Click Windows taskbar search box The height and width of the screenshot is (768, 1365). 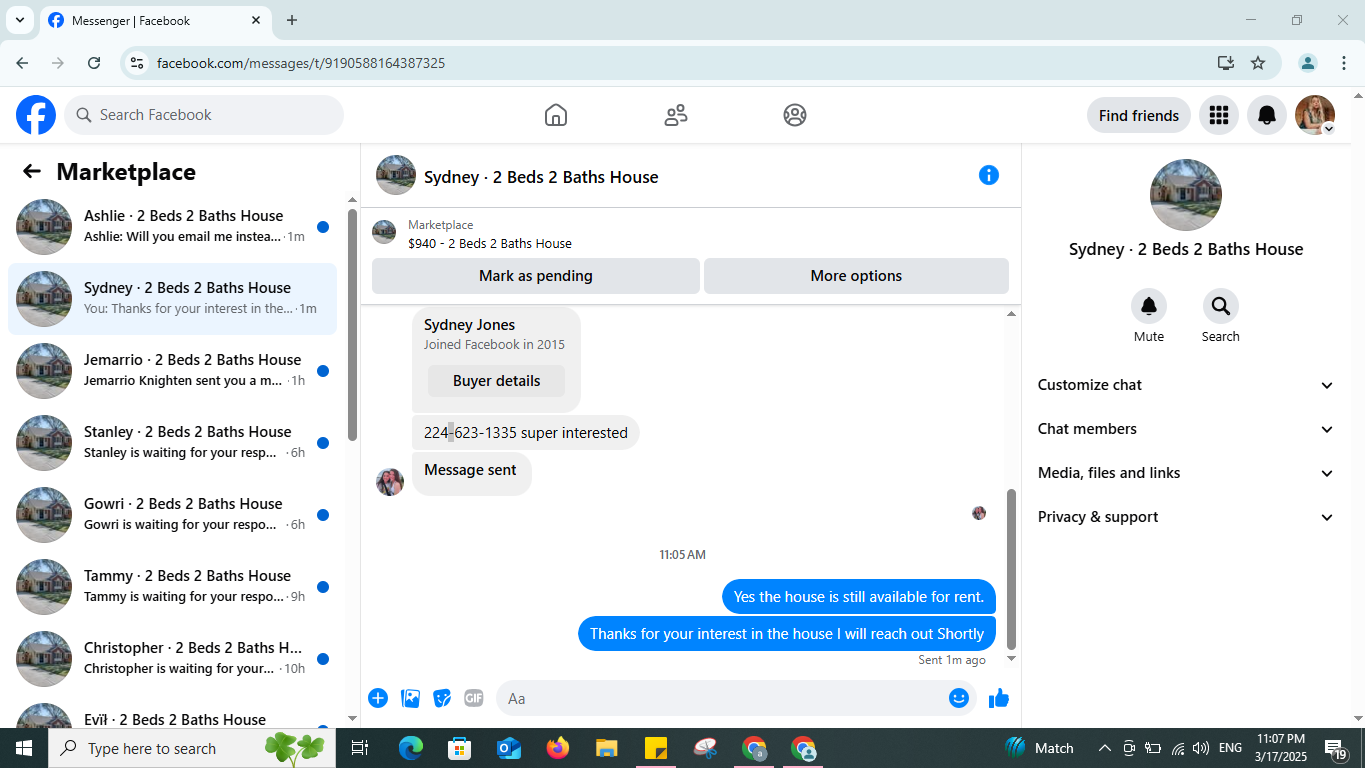(191, 748)
